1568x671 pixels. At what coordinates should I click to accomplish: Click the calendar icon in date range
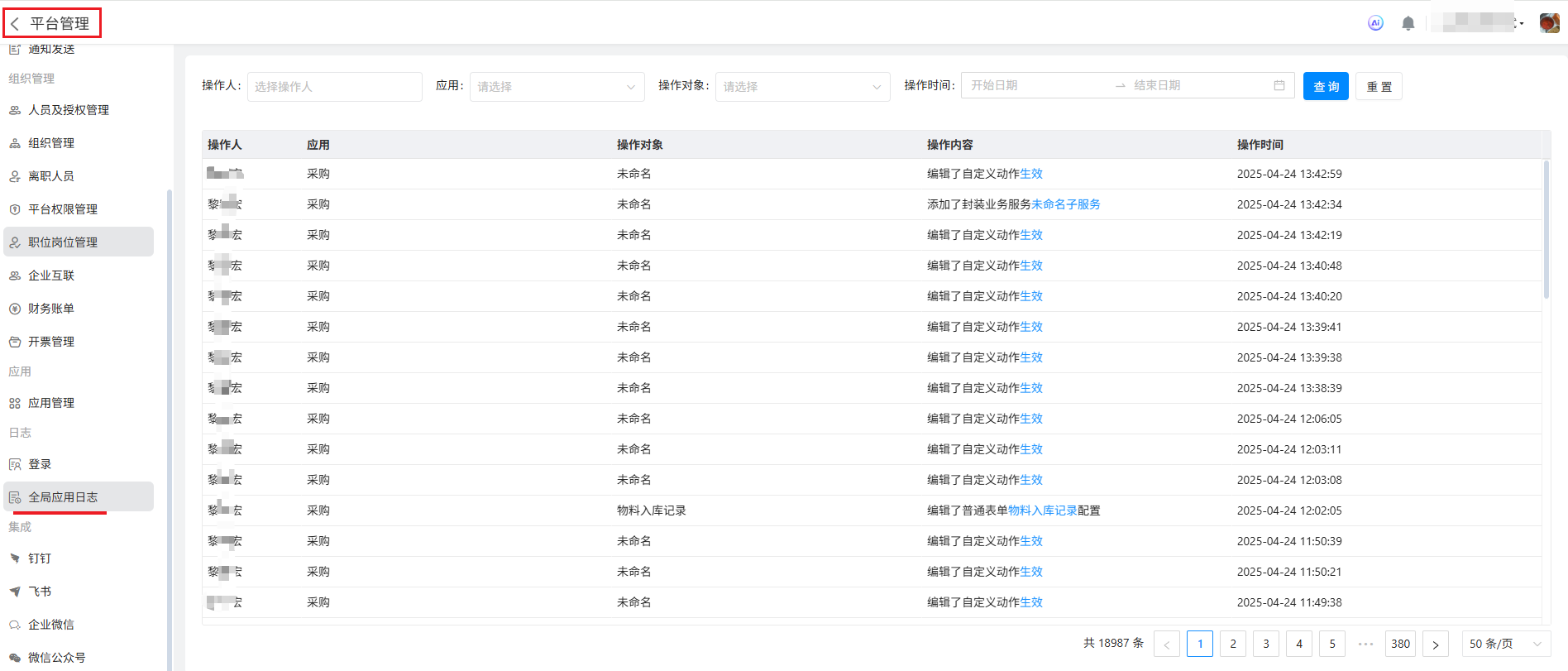pyautogui.click(x=1279, y=85)
